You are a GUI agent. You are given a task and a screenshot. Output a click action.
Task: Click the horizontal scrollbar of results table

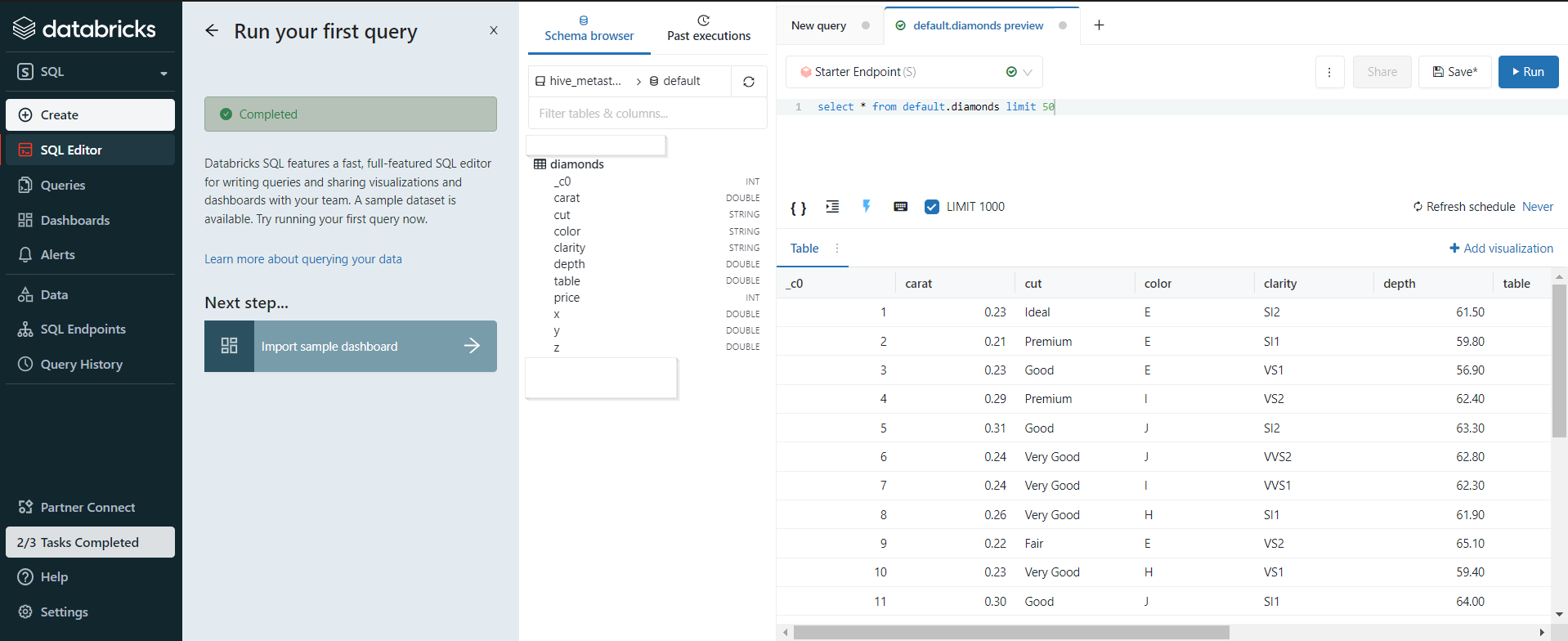[x=1011, y=633]
